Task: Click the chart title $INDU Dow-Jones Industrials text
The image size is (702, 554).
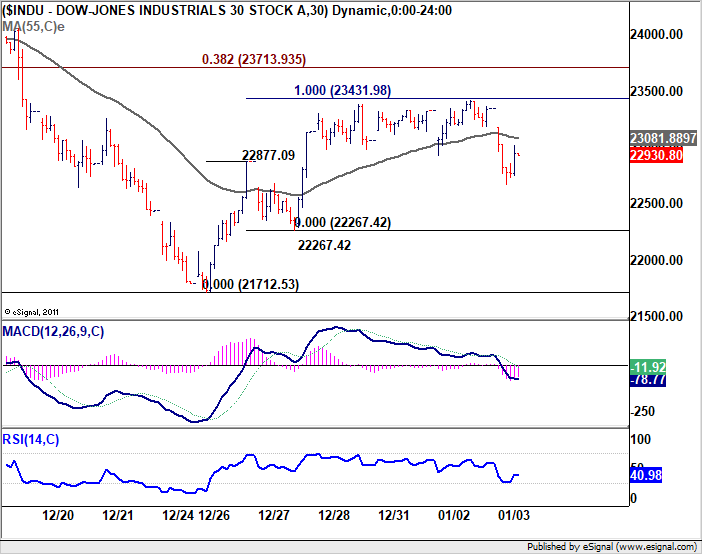Action: point(227,10)
